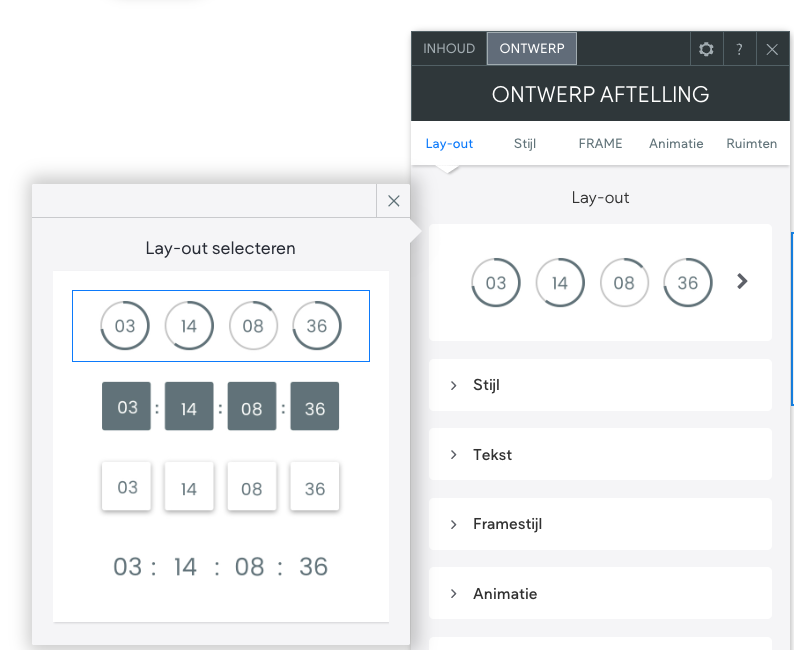The image size is (794, 650).
Task: Open the Stijl sub-tab
Action: click(525, 143)
